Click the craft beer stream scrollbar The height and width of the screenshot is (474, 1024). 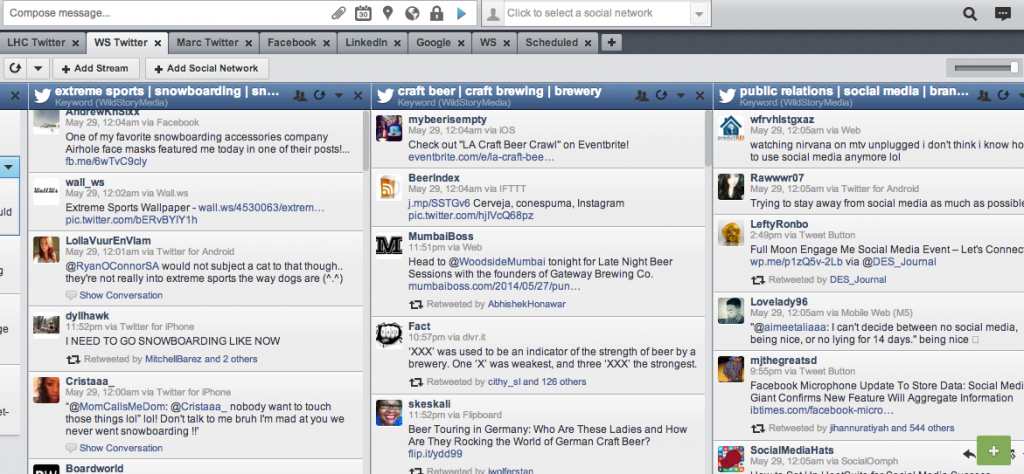709,138
